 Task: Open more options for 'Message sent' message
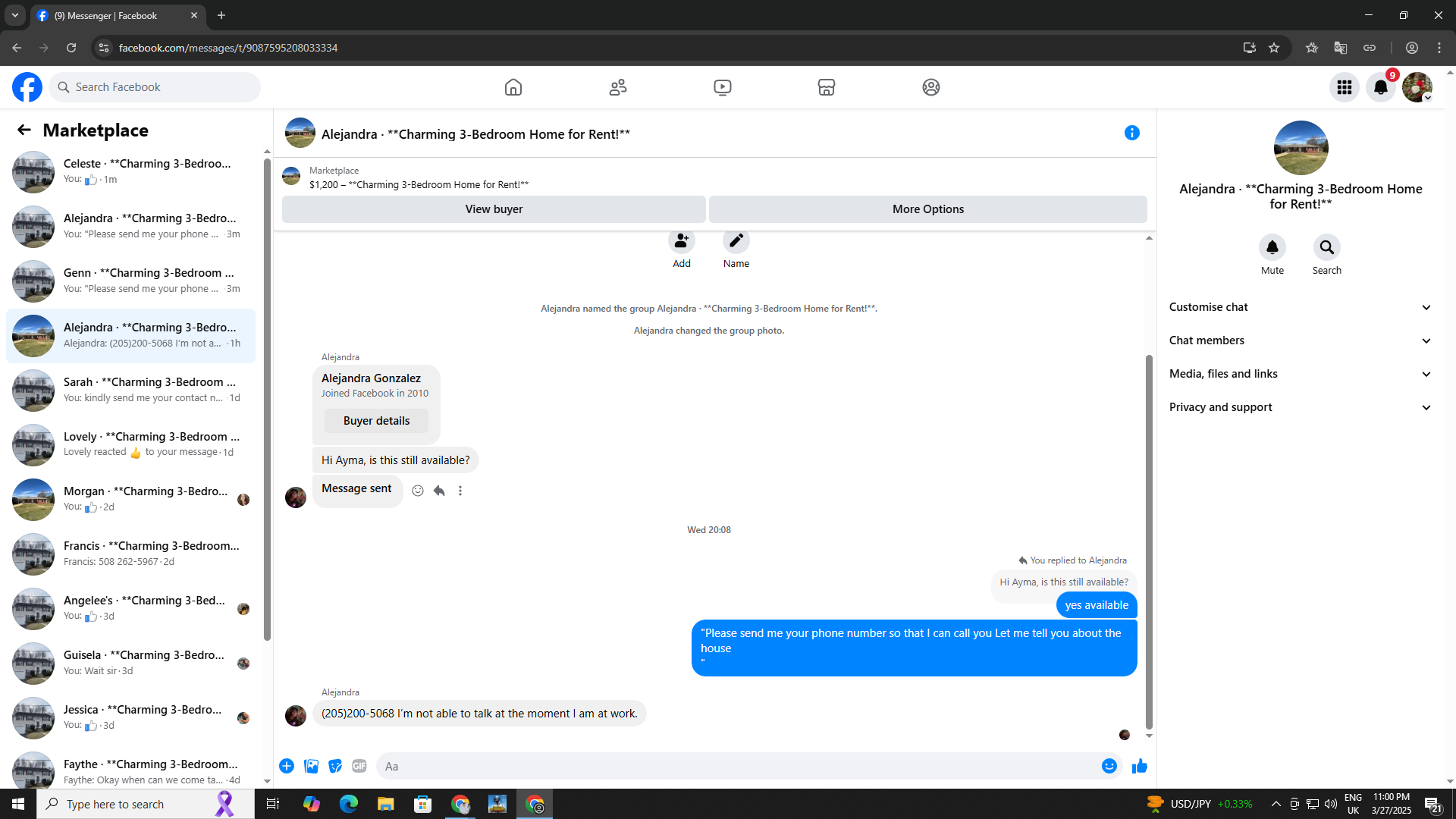pos(460,491)
